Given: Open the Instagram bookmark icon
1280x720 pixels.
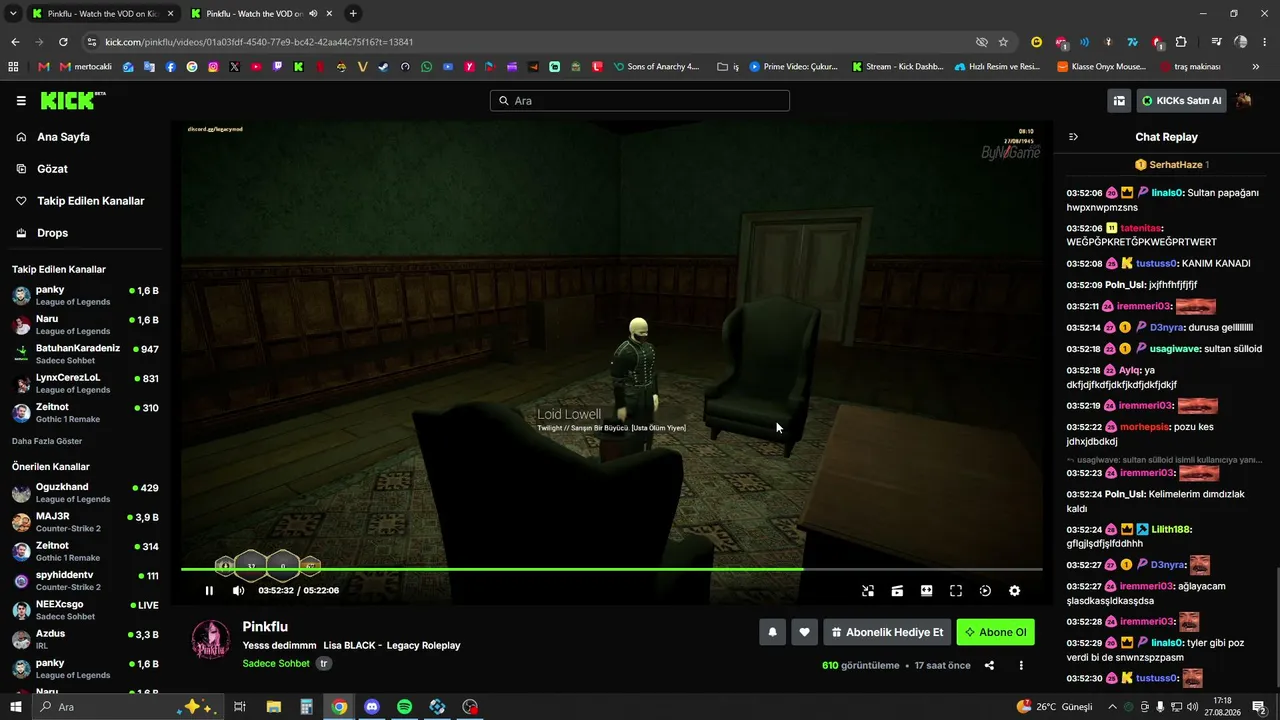Looking at the screenshot, I should coord(213,67).
